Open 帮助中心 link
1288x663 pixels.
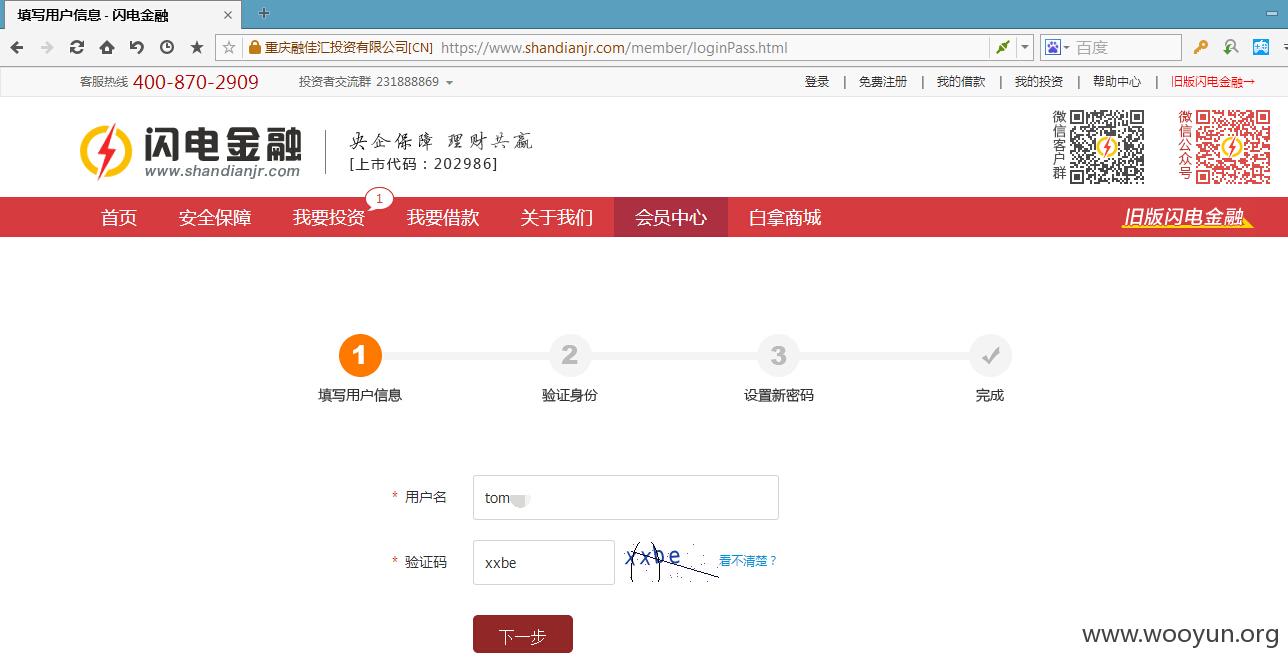[1117, 82]
